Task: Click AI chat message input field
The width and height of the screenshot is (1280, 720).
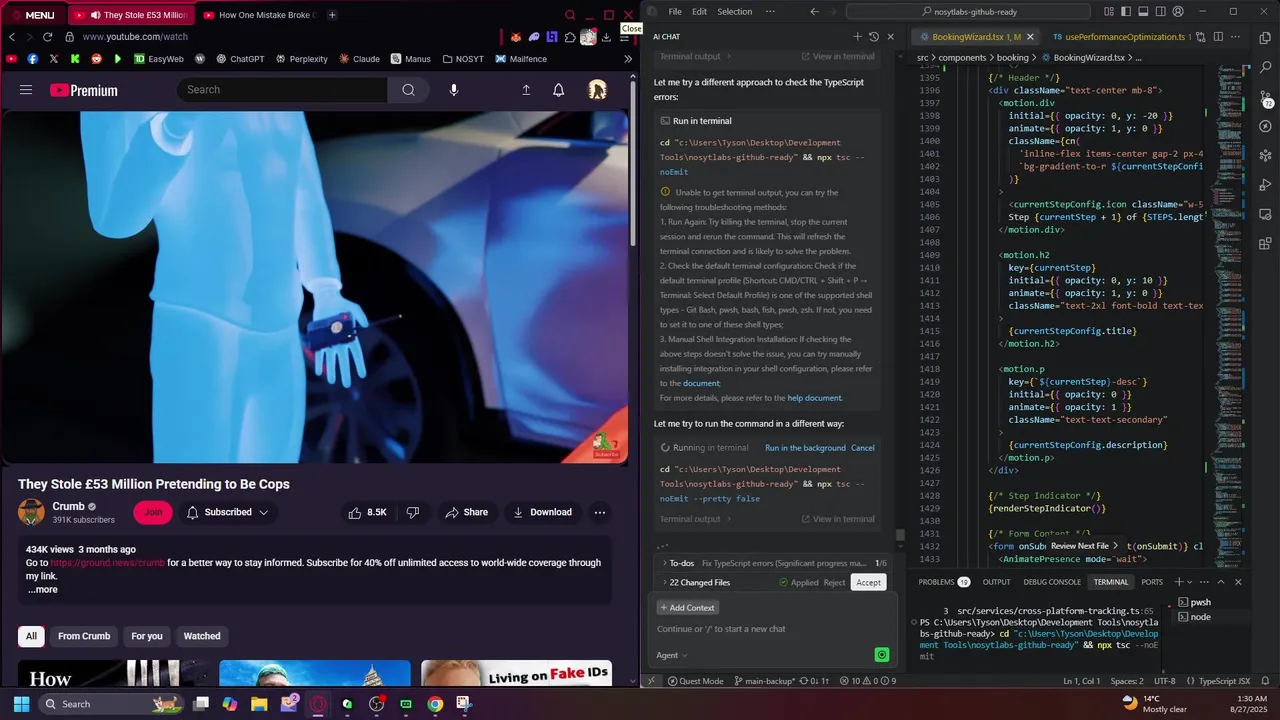Action: 765,629
